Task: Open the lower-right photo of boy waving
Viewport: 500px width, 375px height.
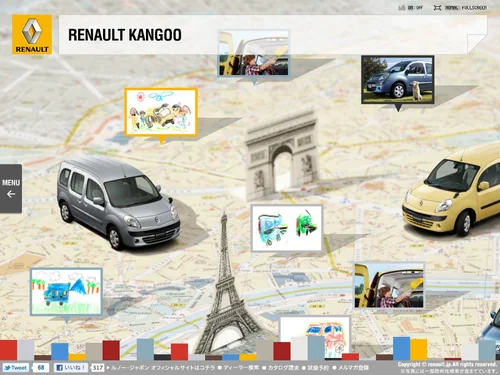Action: pyautogui.click(x=389, y=285)
